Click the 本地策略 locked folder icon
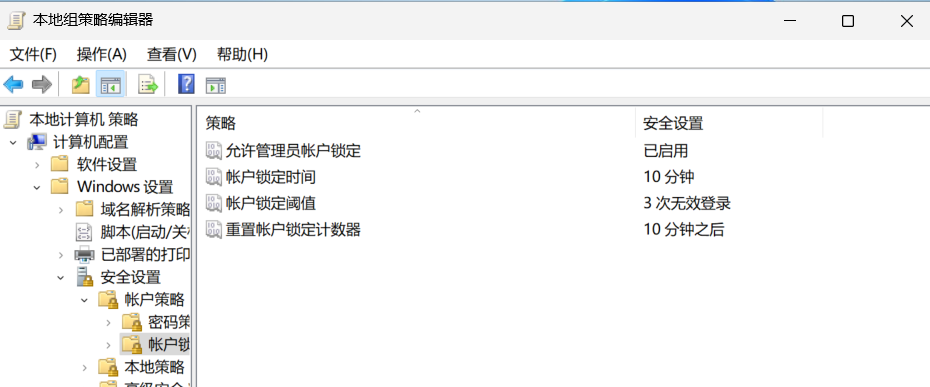Image resolution: width=930 pixels, height=387 pixels. click(x=109, y=367)
